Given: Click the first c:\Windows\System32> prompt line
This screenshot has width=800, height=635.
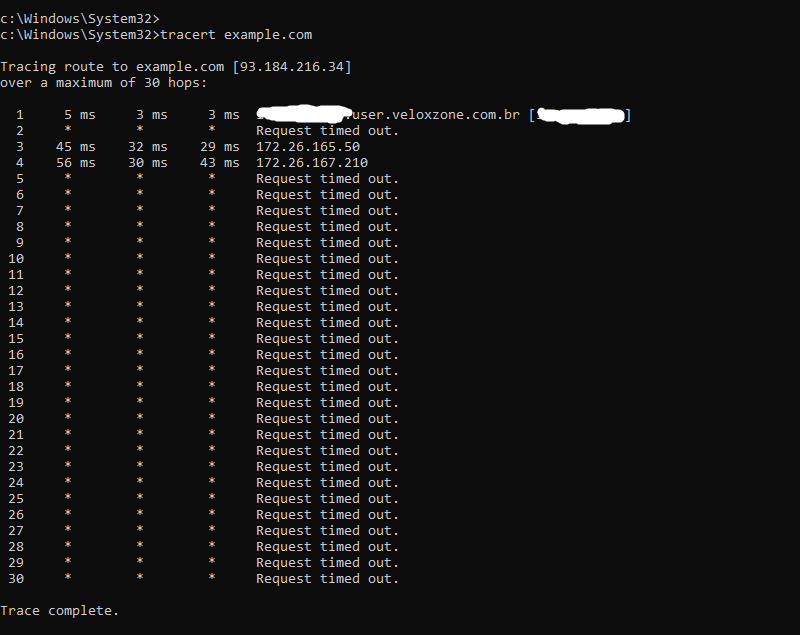Looking at the screenshot, I should click(79, 19).
